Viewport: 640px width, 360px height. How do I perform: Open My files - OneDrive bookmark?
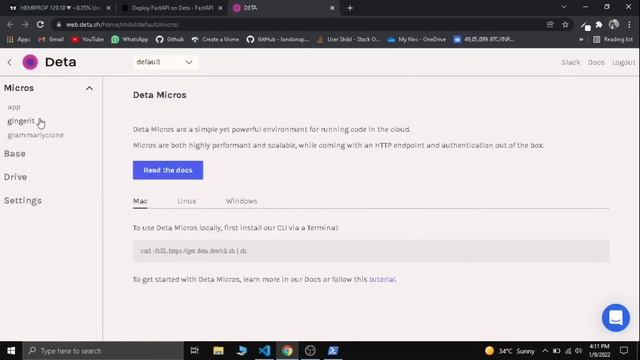tap(417, 39)
